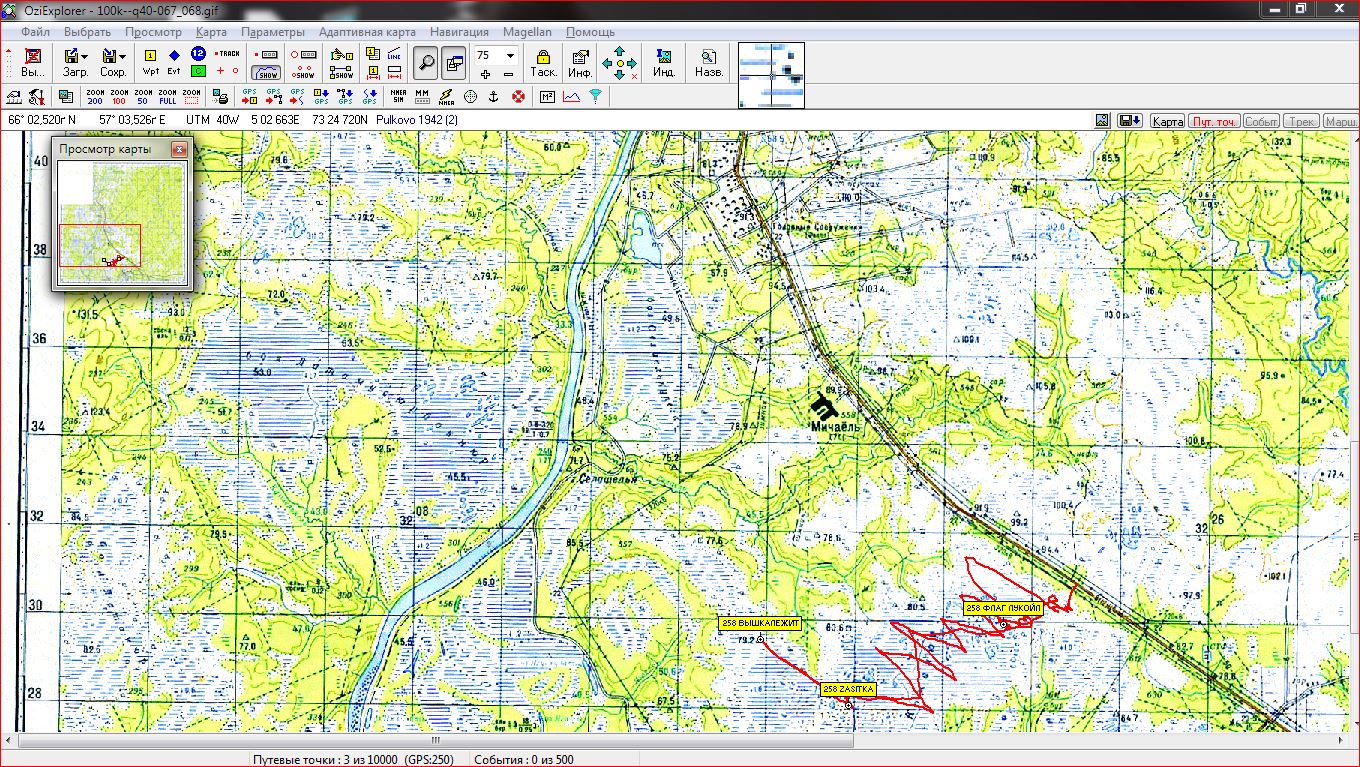Click the Инф. map info button
Image resolution: width=1360 pixels, height=767 pixels.
580,62
